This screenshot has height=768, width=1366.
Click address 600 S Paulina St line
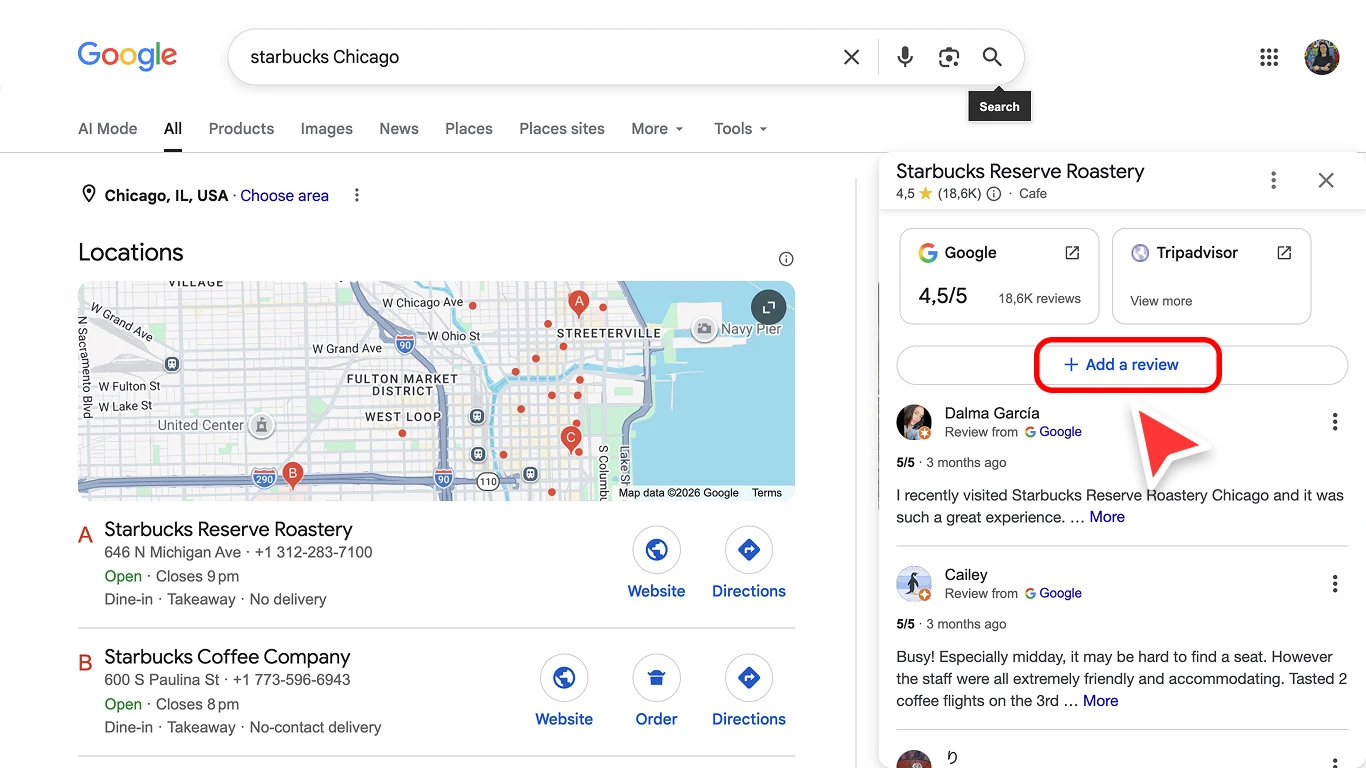coord(162,680)
